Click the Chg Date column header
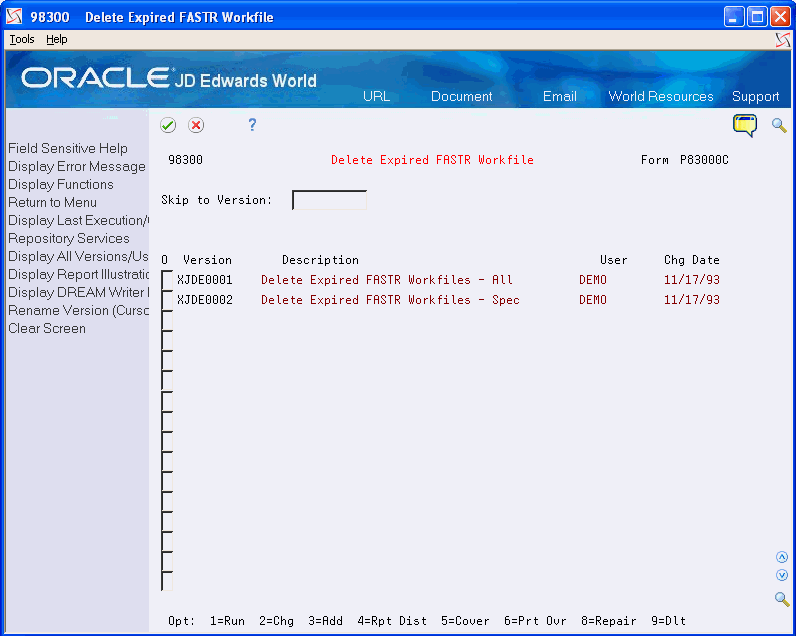Image resolution: width=796 pixels, height=636 pixels. [691, 260]
